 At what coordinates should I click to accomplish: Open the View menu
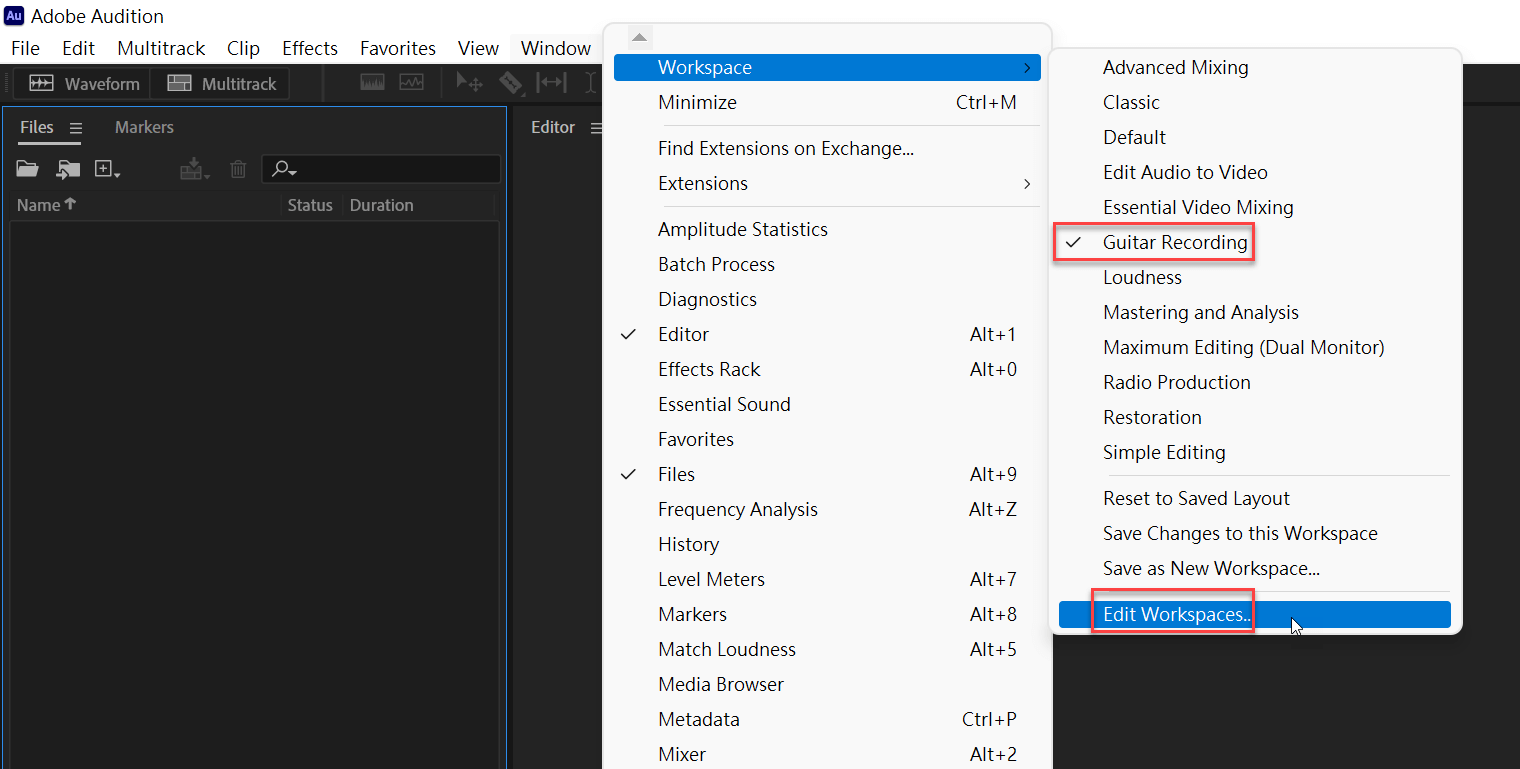point(478,48)
